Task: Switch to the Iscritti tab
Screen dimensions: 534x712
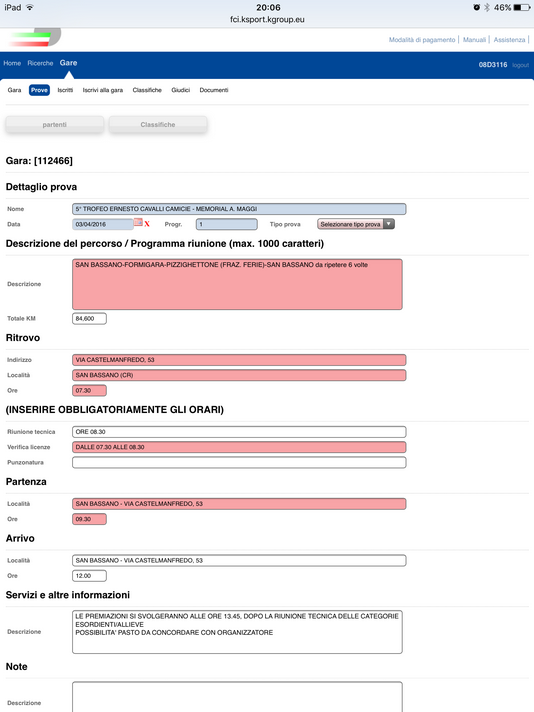Action: click(x=65, y=90)
